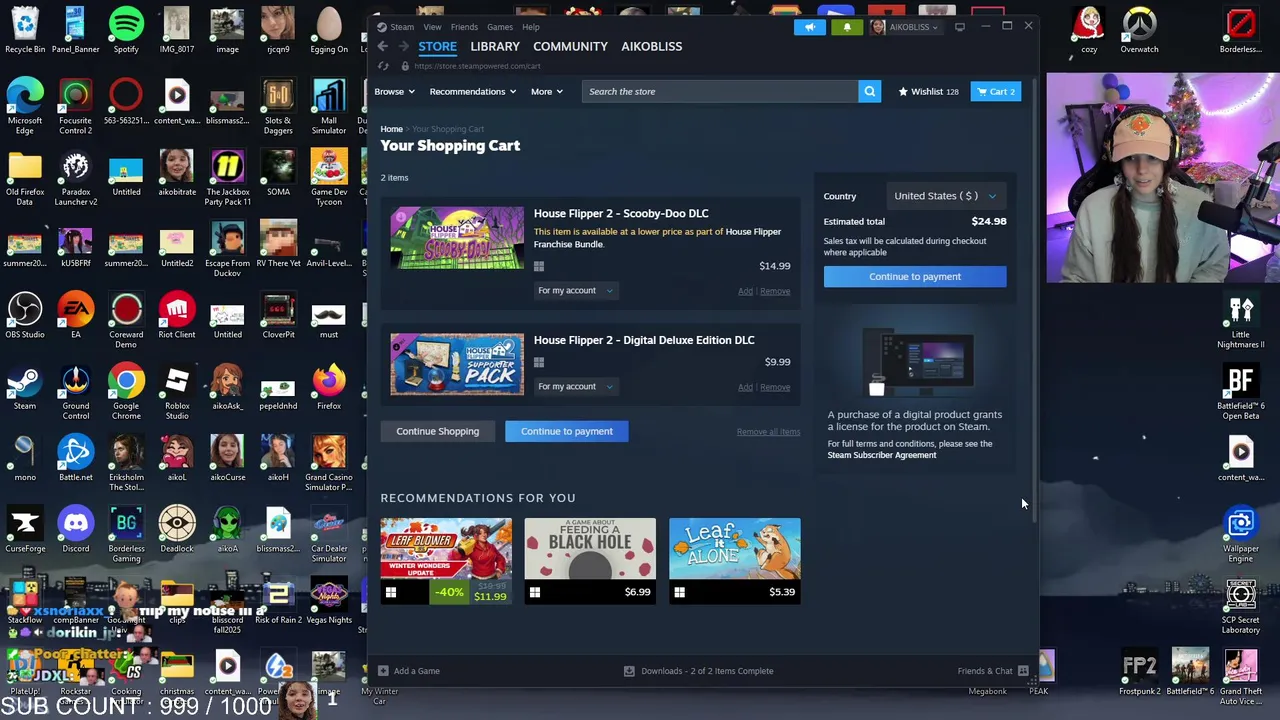Remove the Scooby-Doo DLC from cart
Viewport: 1280px width, 720px height.
[x=775, y=291]
